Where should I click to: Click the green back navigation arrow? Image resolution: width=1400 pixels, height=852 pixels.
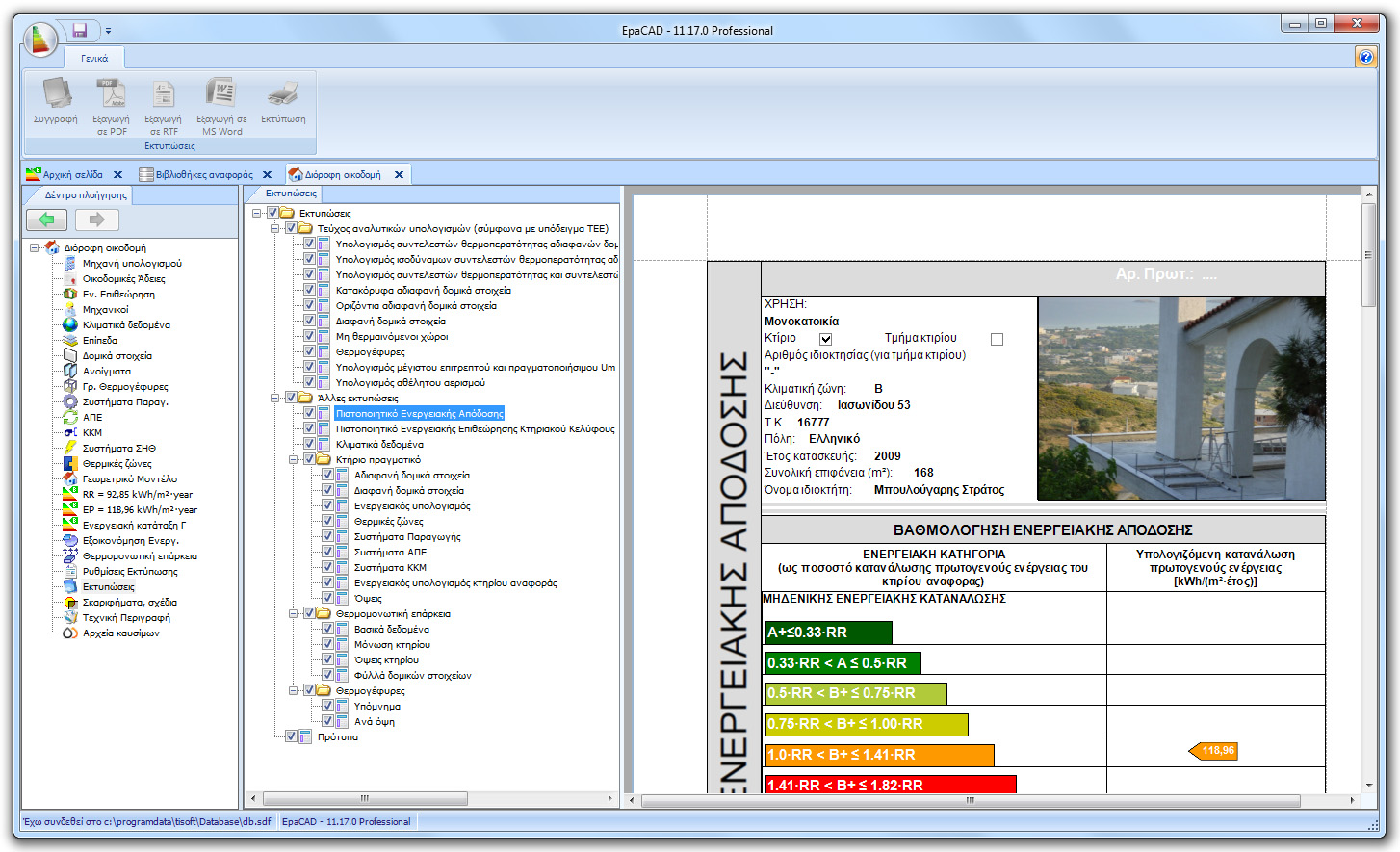pos(46,219)
